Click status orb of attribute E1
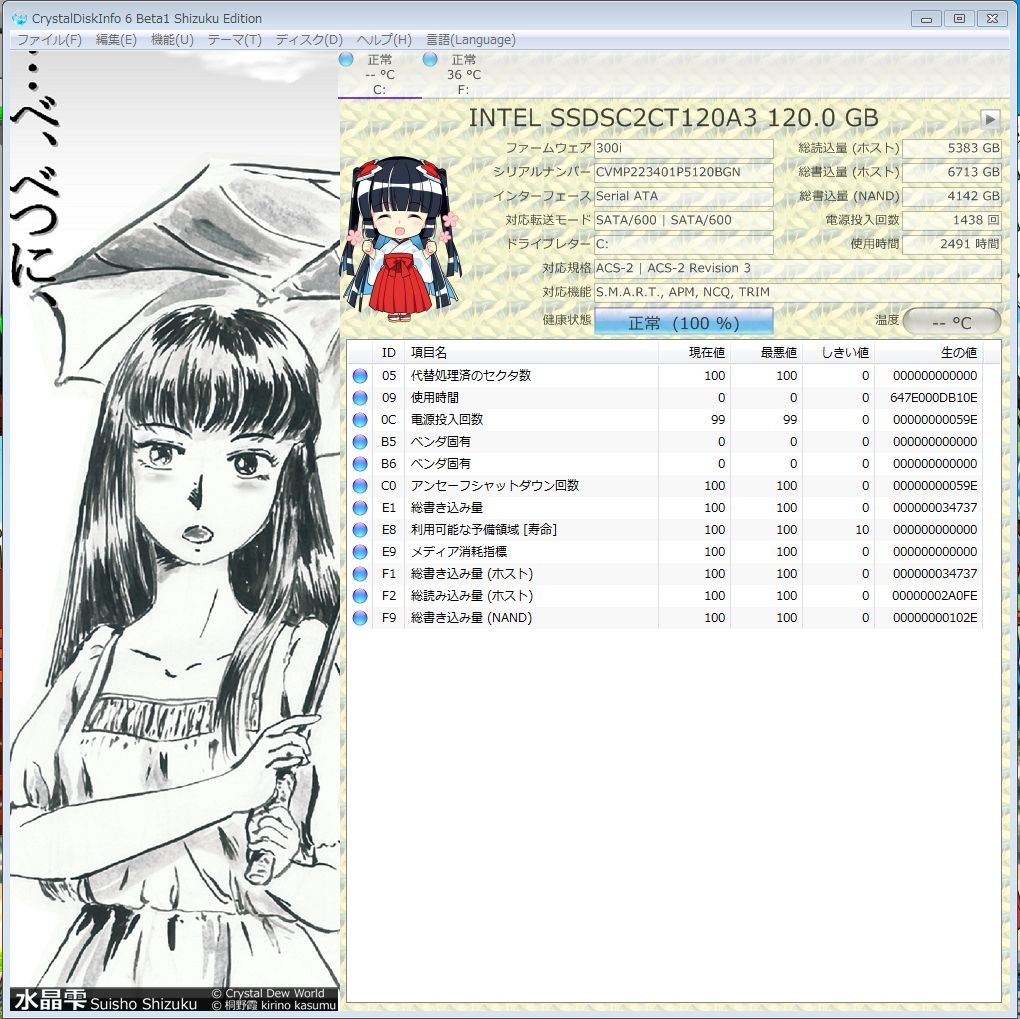1020x1019 pixels. point(360,508)
